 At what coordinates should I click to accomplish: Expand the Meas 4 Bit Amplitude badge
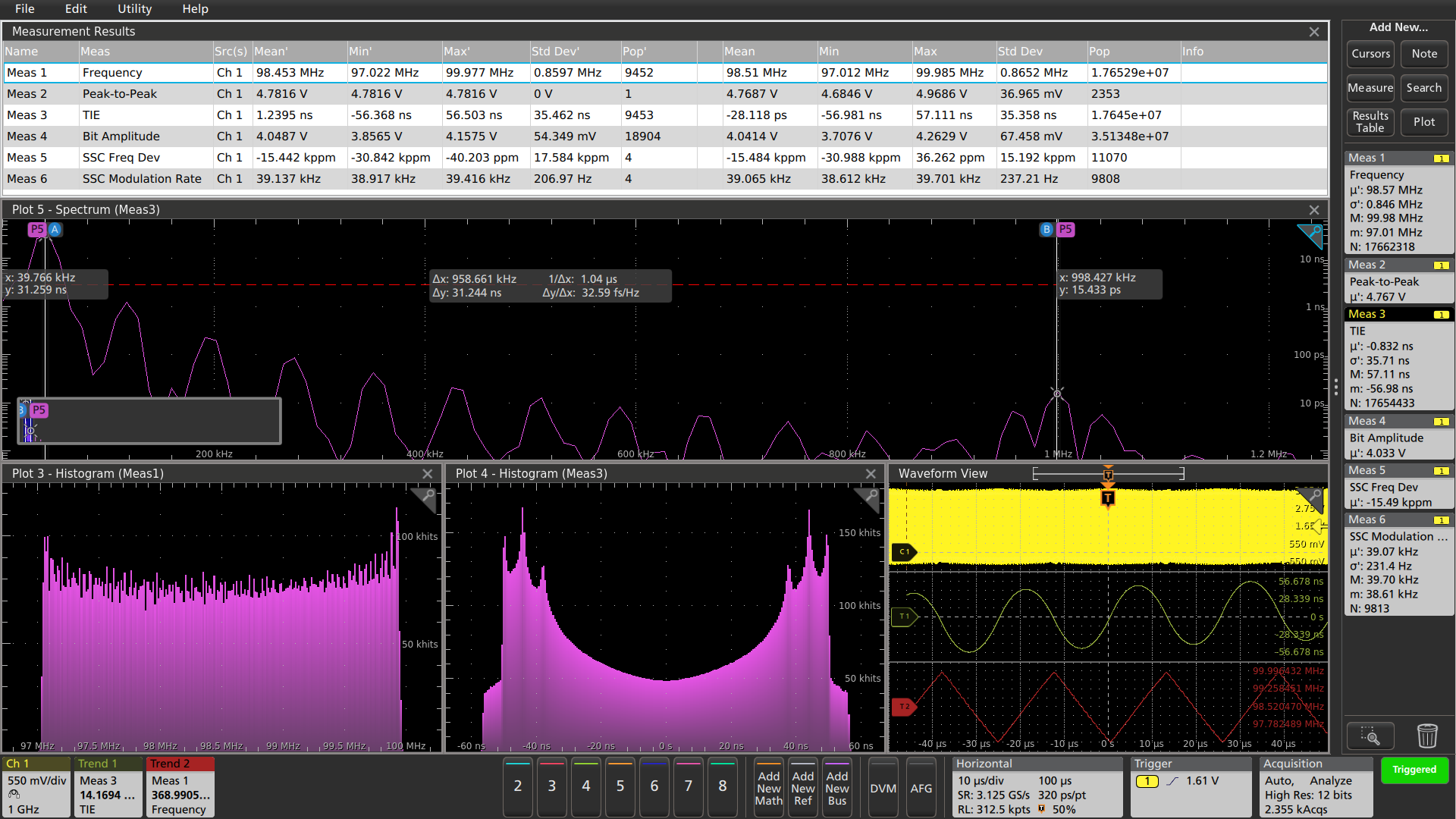point(1398,438)
